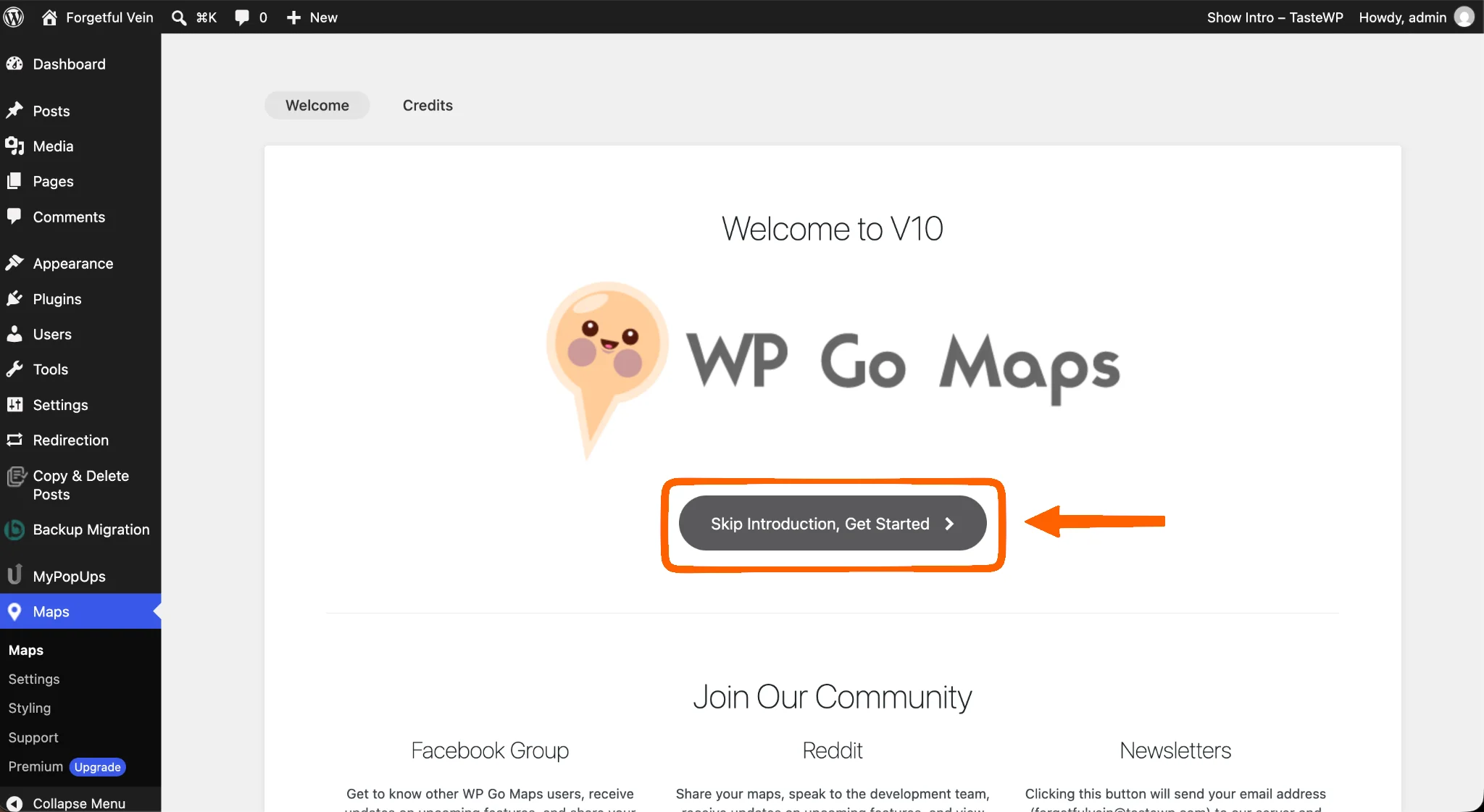Click the Reddit heading
Viewport: 1484px width, 812px height.
[833, 750]
